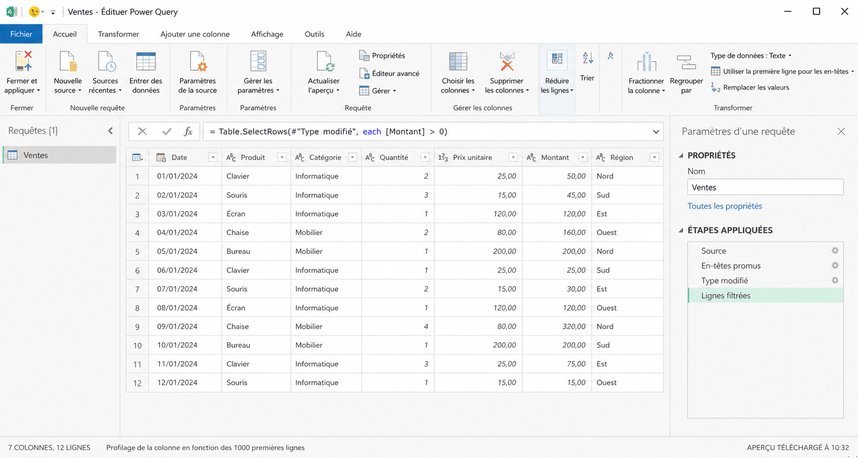Viewport: 858px width, 458px height.
Task: Switch to the Affichage tab
Action: 267,34
